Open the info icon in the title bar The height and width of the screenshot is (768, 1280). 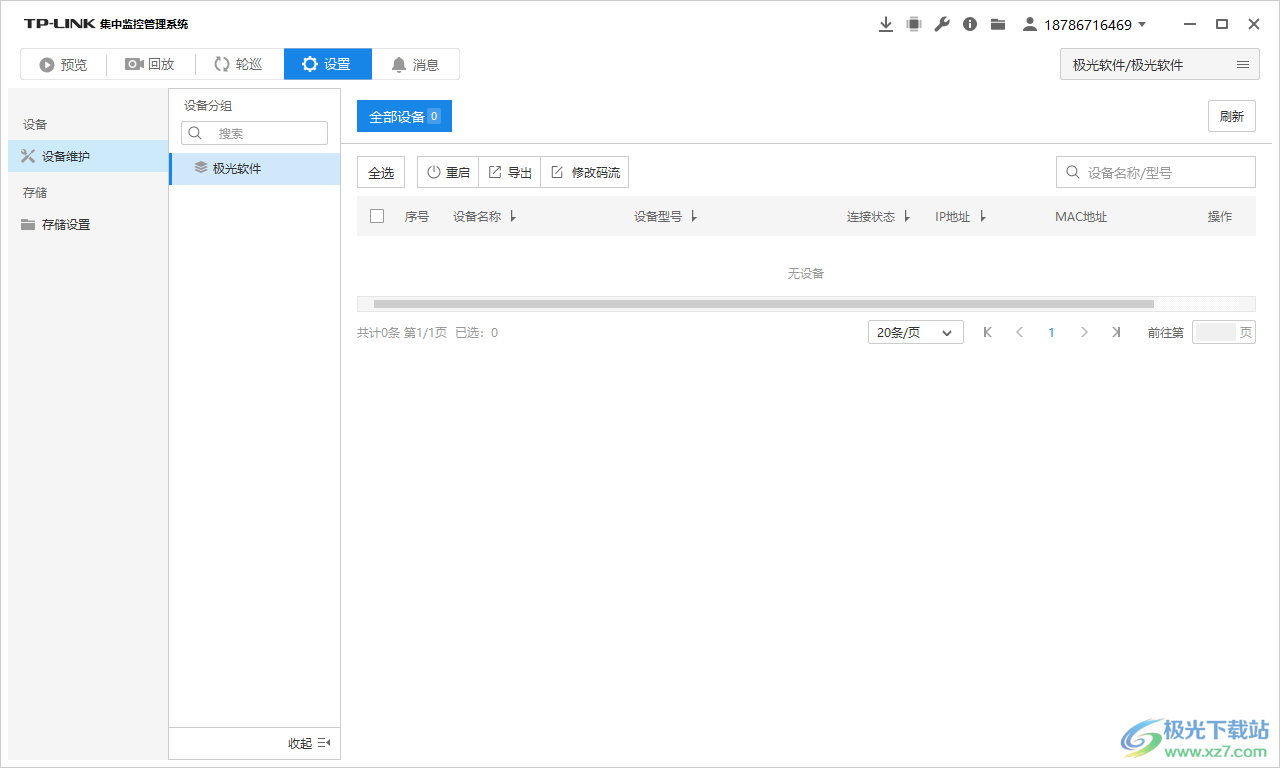point(969,23)
